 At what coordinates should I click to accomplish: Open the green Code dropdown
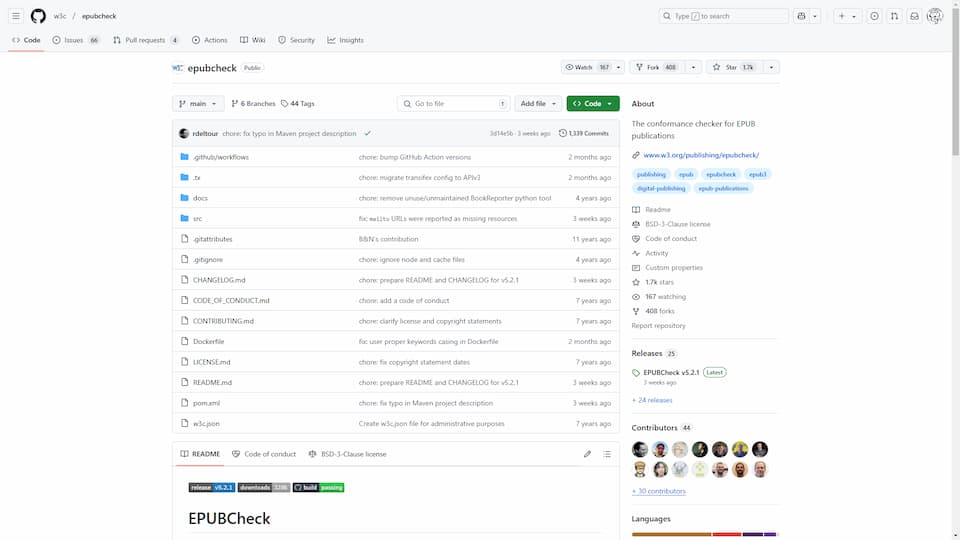coord(593,104)
